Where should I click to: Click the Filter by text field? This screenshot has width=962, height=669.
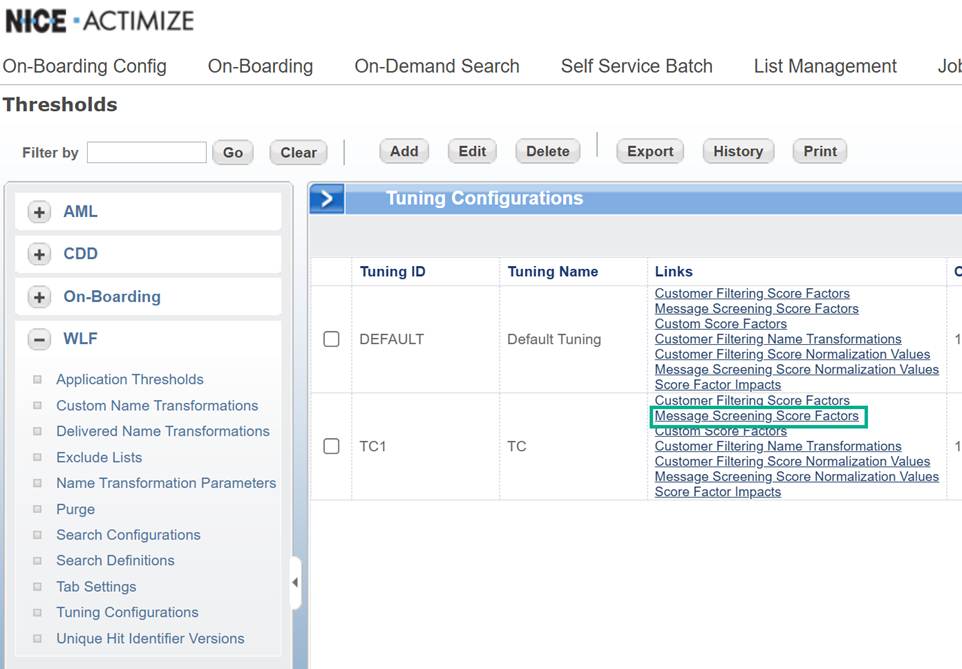tap(147, 152)
